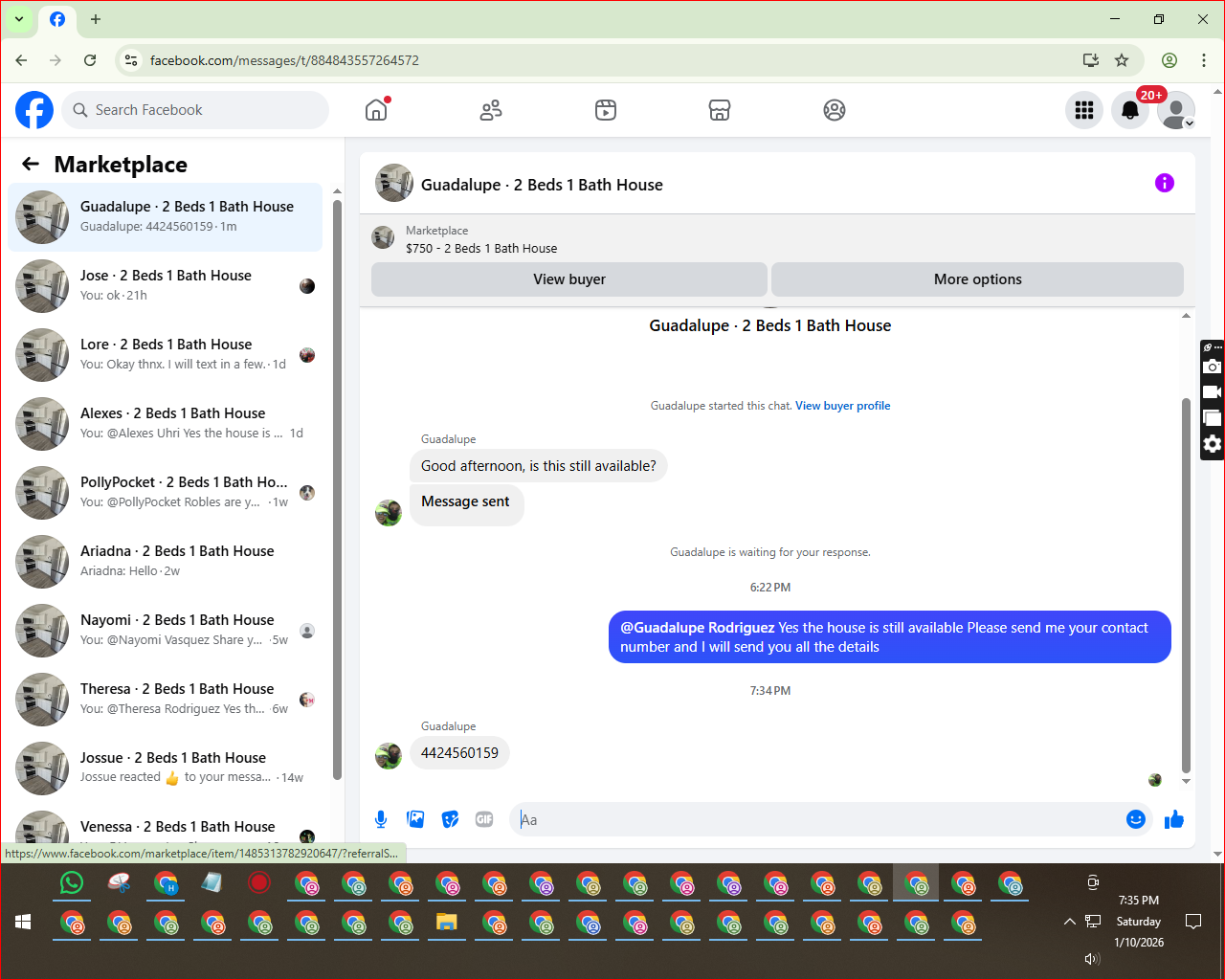Open the side panel video record icon
1225x980 pixels.
(1213, 392)
